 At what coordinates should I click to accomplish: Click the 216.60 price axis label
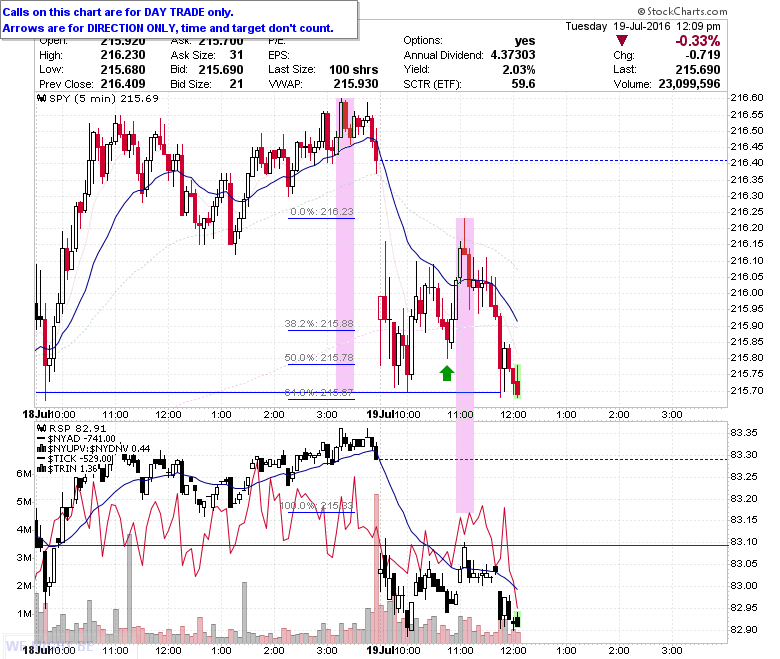pyautogui.click(x=747, y=97)
